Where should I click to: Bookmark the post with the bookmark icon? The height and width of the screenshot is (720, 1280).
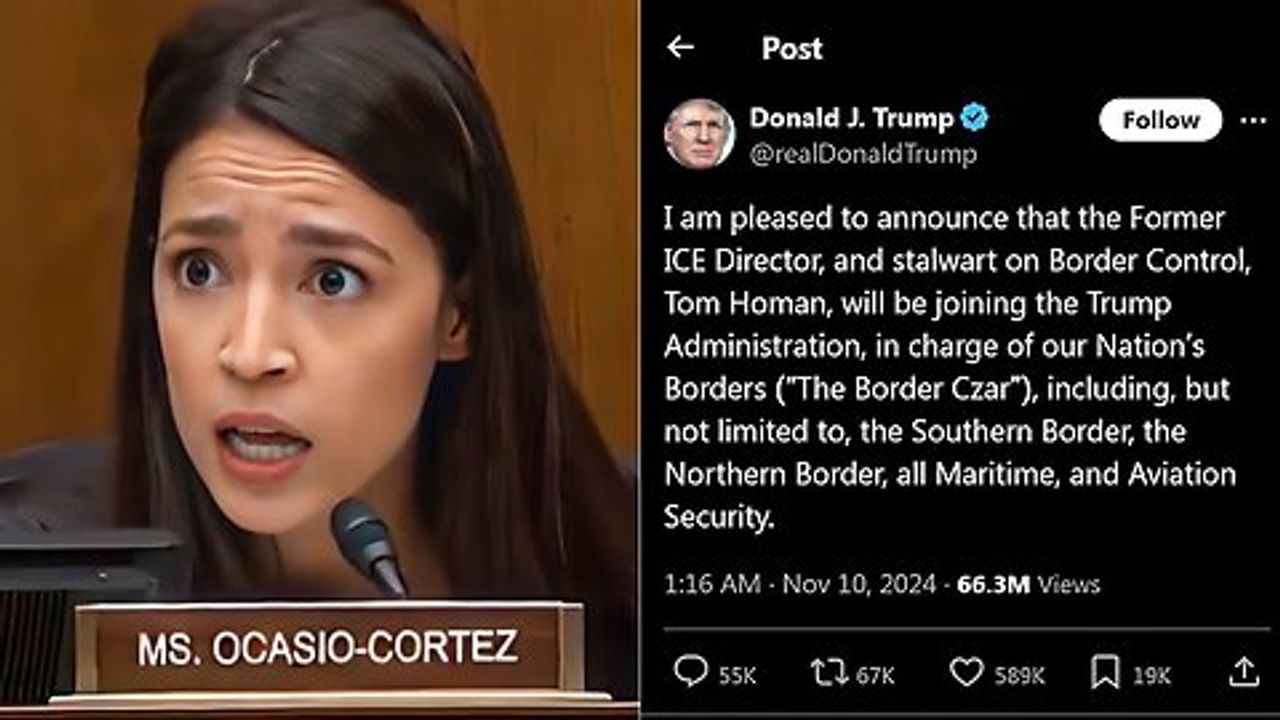(1105, 674)
